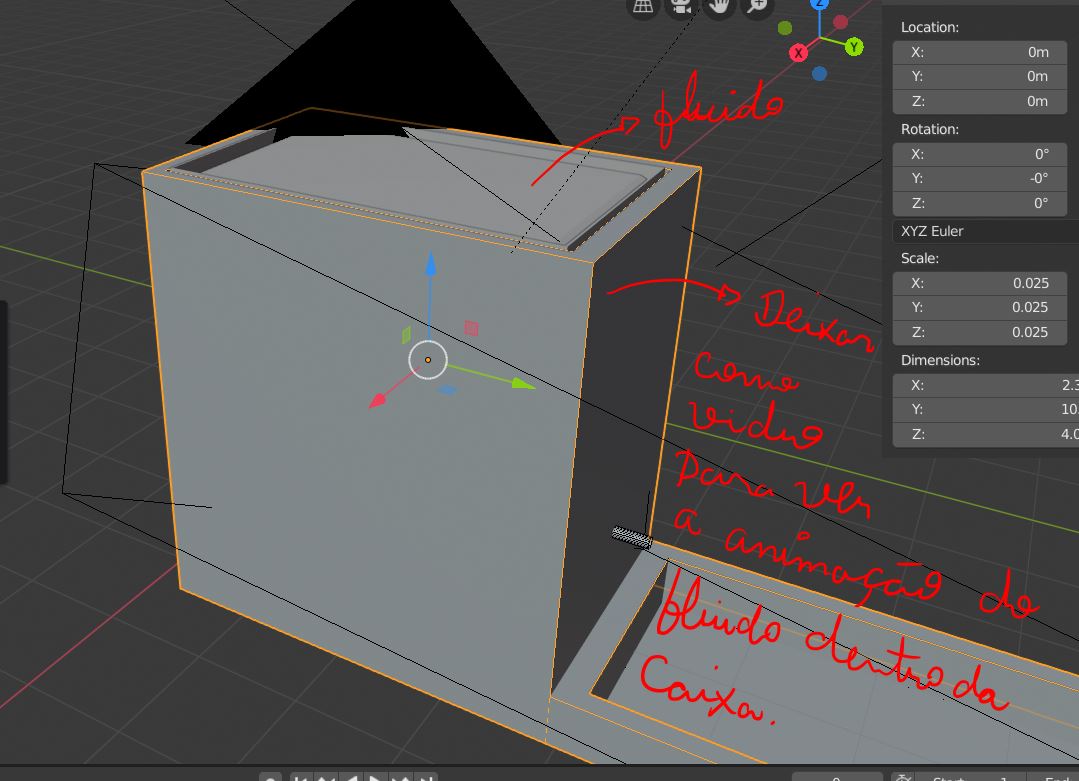The width and height of the screenshot is (1079, 781).
Task: Click the "Dimensions:" label
Action: pos(941,361)
